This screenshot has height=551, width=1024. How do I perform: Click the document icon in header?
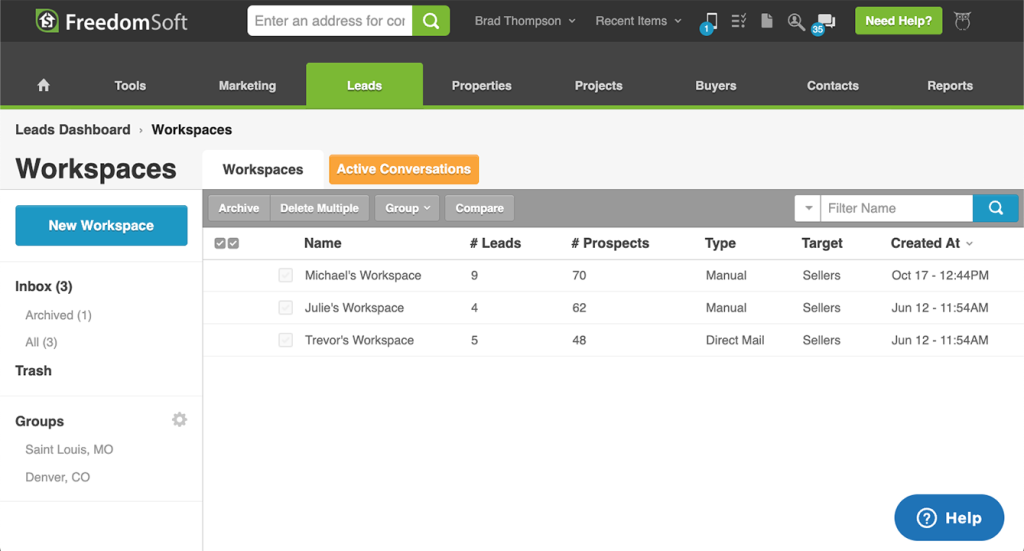[767, 21]
